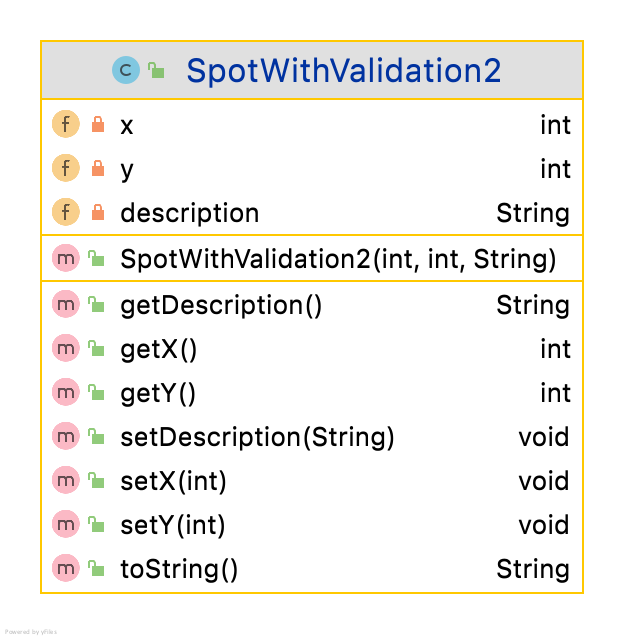Image resolution: width=640 pixels, height=640 pixels.
Task: Click the method icon beside getDescription()
Action: point(66,305)
